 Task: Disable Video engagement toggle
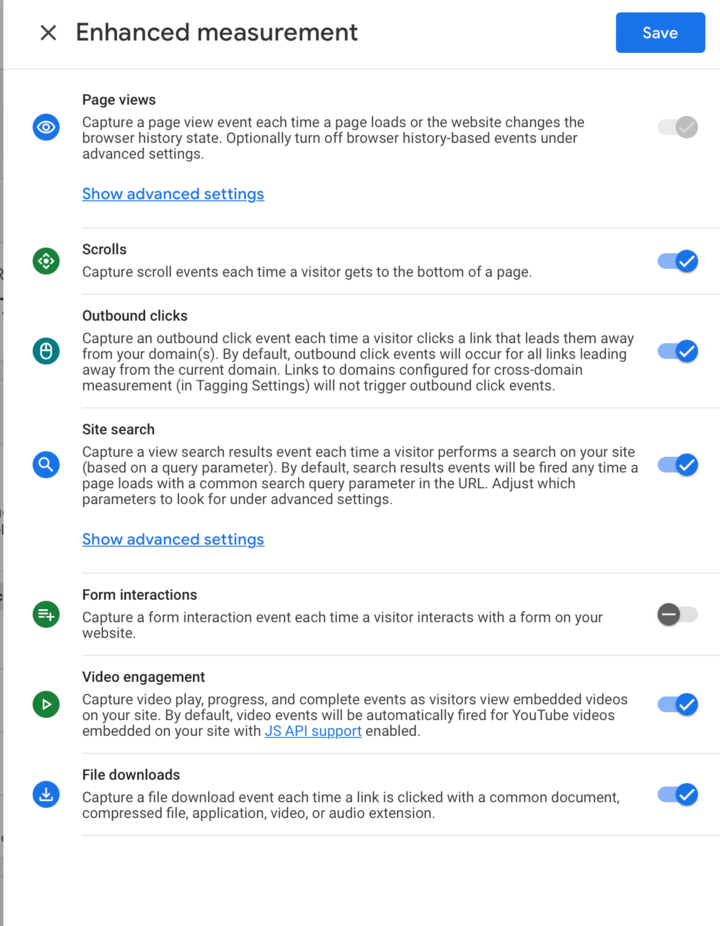[678, 705]
